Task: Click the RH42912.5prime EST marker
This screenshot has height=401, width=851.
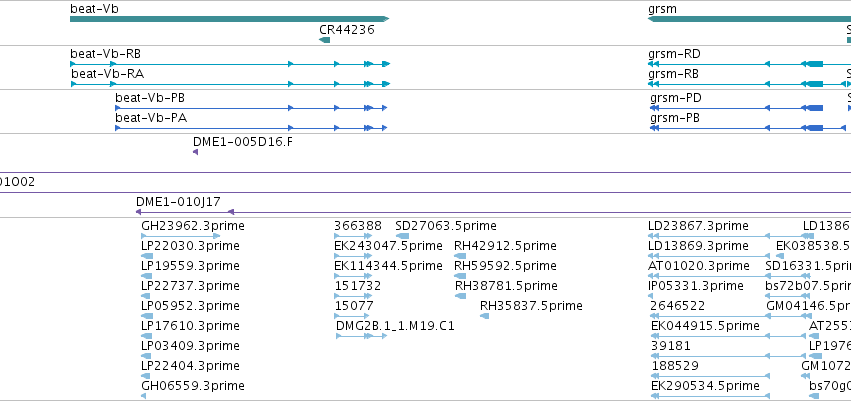Action: click(x=460, y=256)
